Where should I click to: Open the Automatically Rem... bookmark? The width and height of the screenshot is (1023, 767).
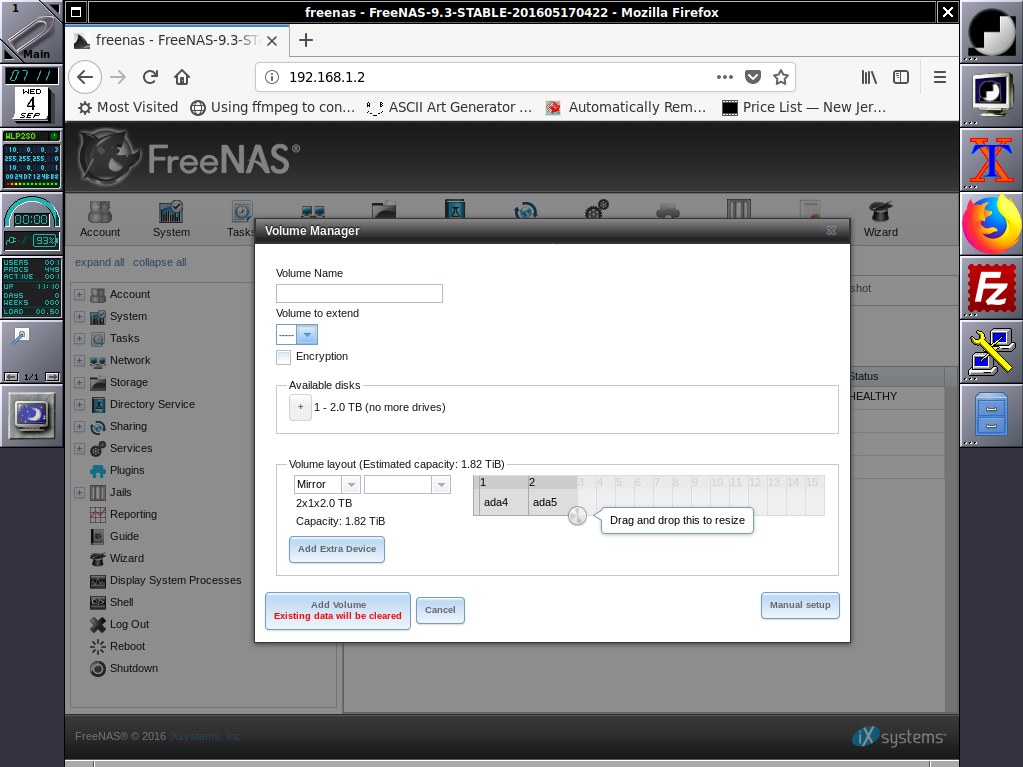(x=626, y=107)
